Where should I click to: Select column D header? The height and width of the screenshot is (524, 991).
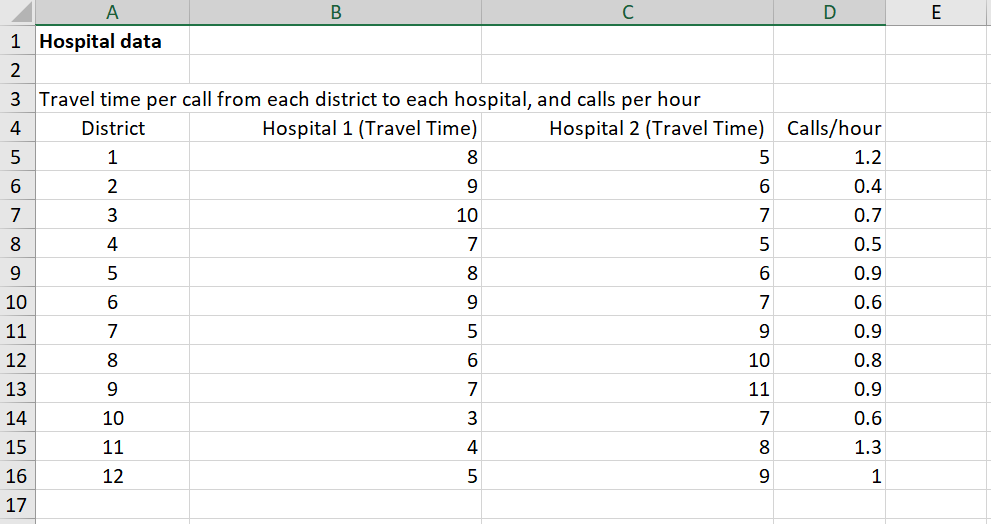[829, 12]
